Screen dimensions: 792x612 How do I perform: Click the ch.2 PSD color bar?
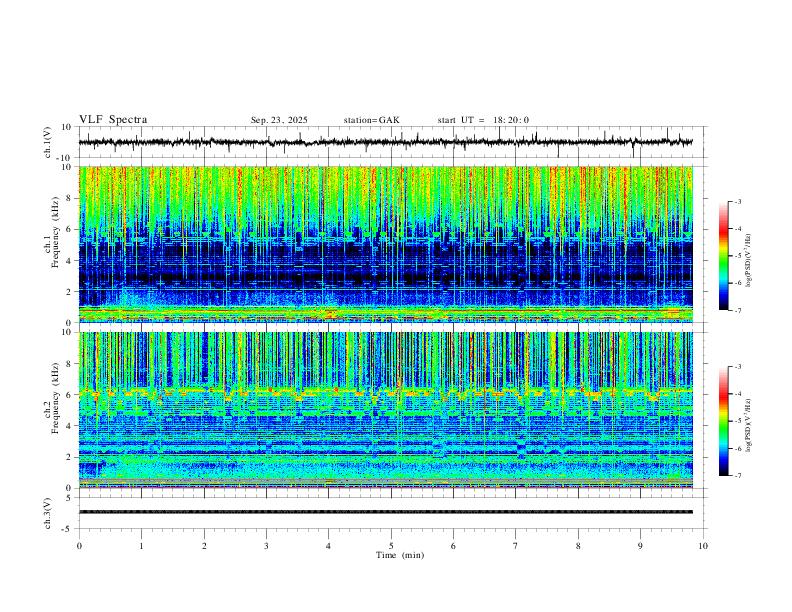[723, 421]
